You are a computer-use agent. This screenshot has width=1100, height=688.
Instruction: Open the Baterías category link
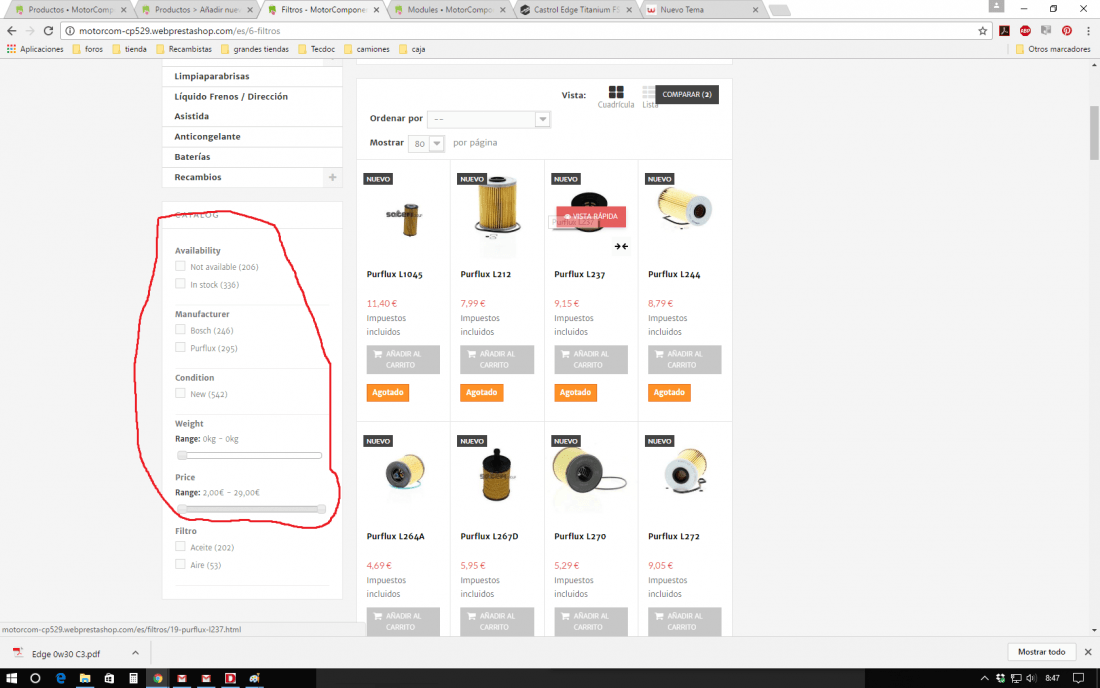pyautogui.click(x=192, y=157)
